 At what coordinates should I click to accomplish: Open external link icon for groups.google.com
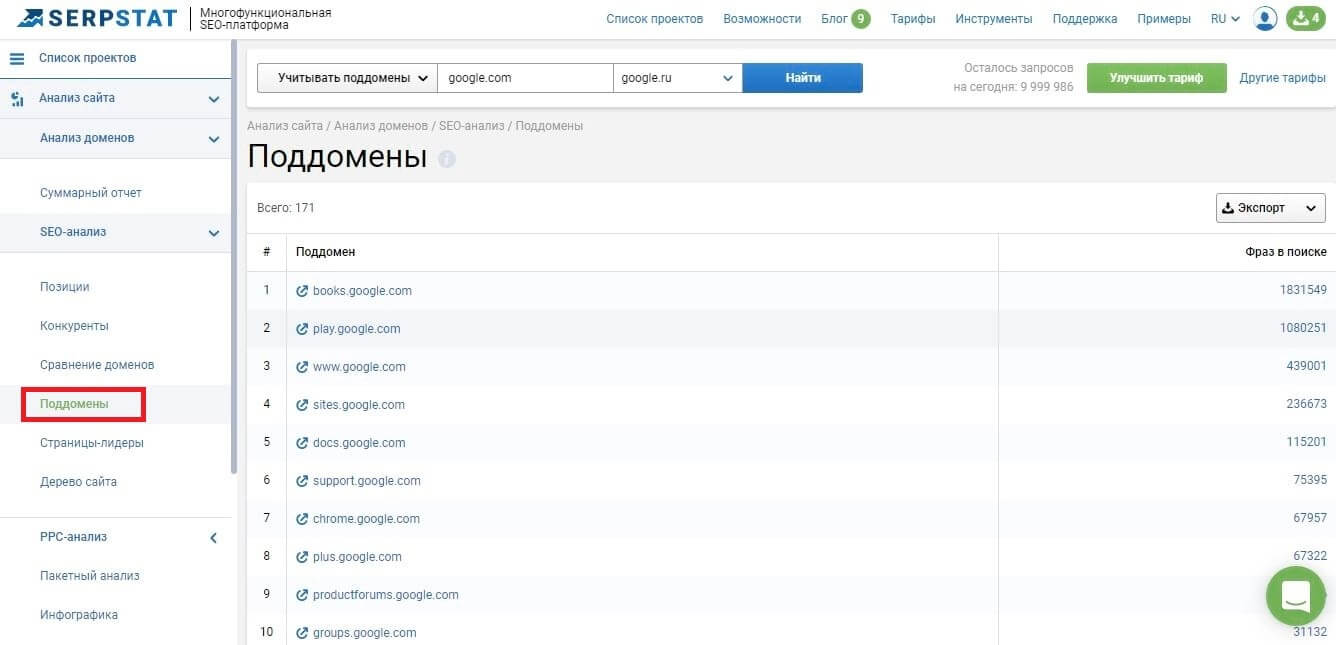[302, 633]
